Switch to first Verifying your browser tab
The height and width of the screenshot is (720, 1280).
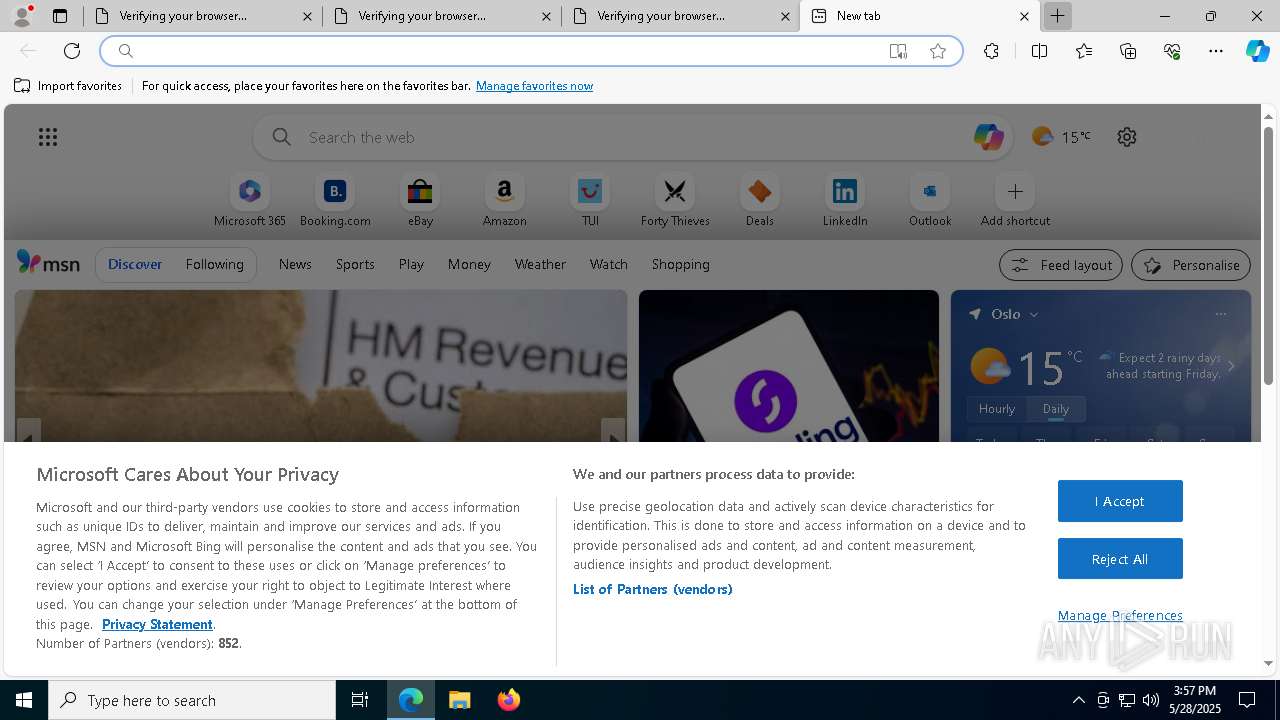tap(202, 16)
